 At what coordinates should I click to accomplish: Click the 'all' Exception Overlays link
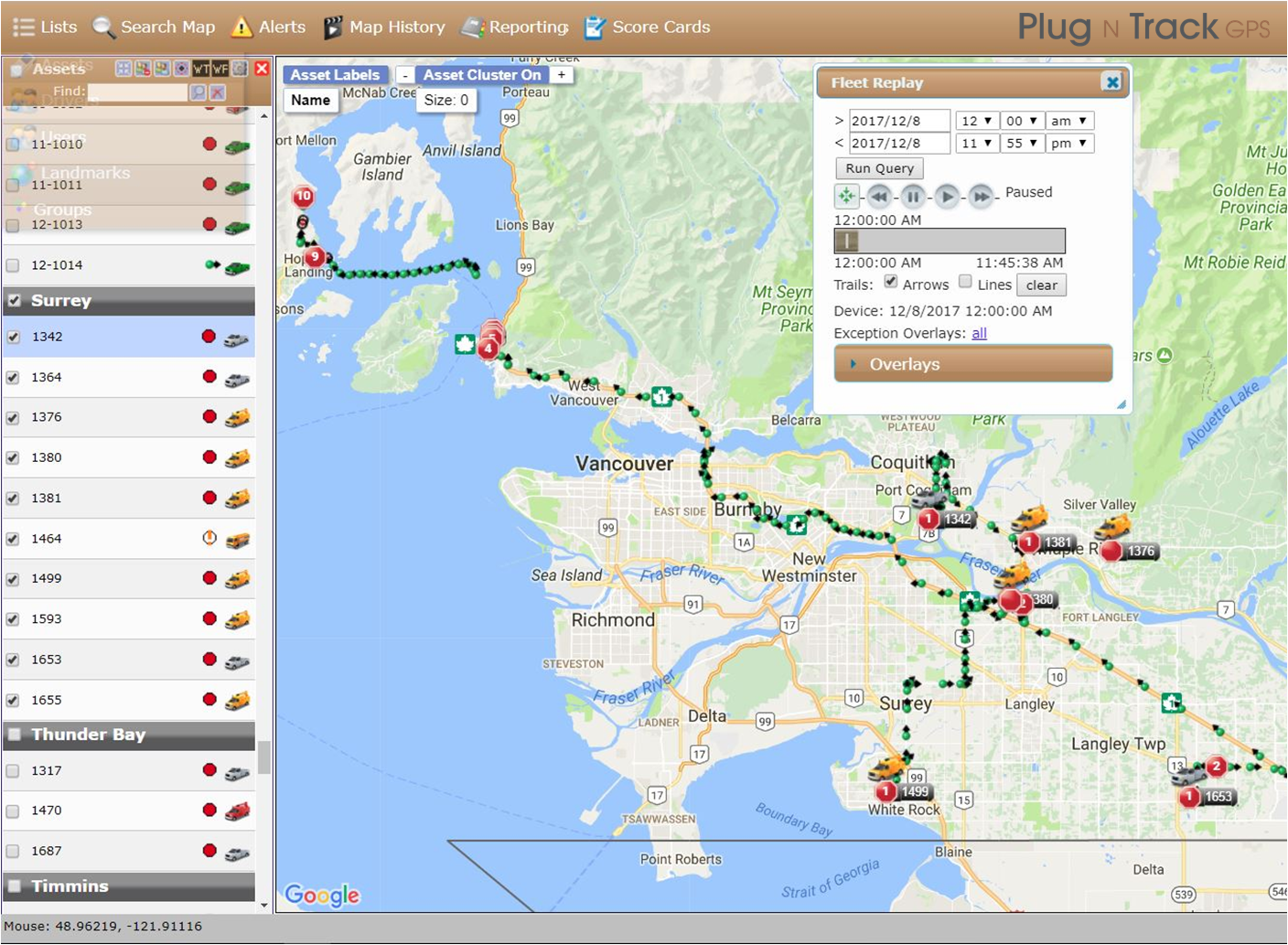click(979, 333)
